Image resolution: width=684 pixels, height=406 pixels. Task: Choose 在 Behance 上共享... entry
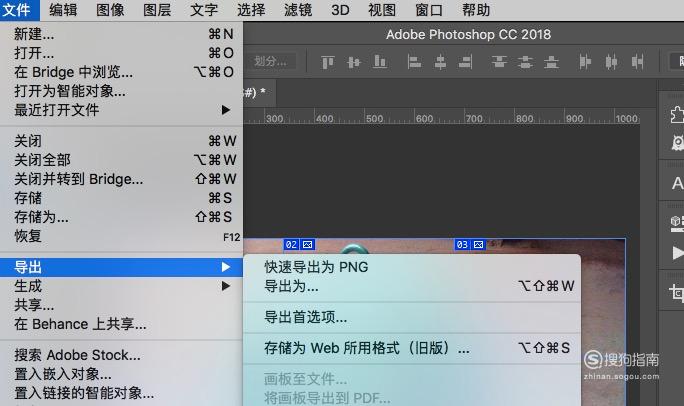coord(121,324)
